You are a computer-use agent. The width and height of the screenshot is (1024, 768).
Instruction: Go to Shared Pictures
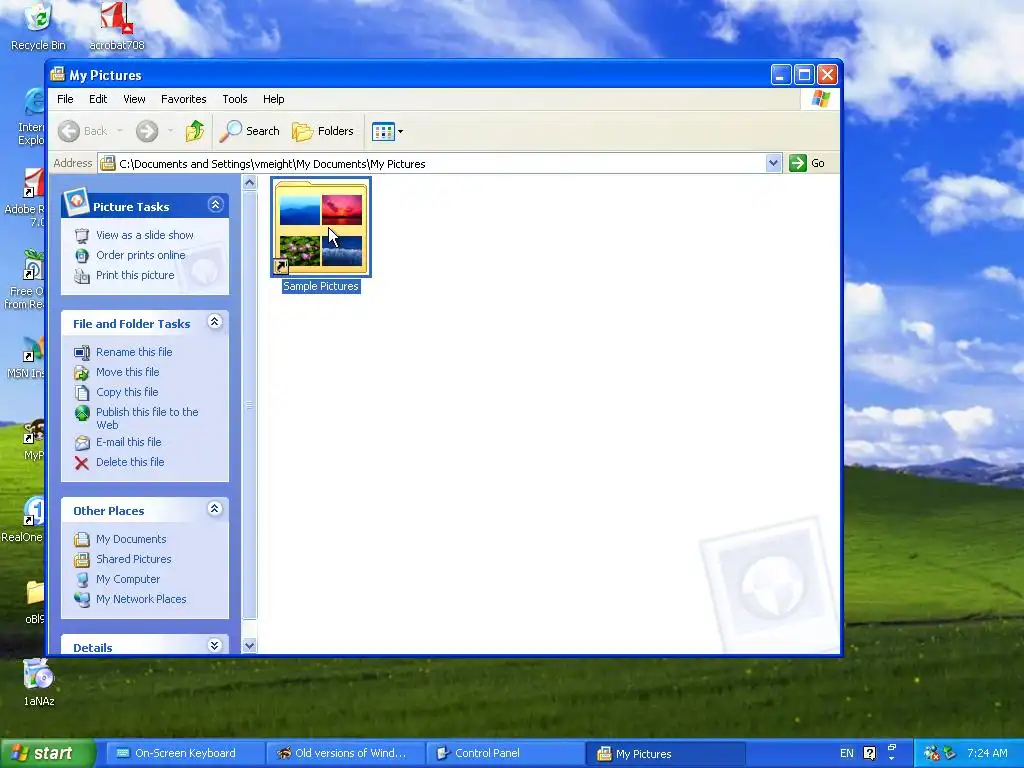[133, 560]
